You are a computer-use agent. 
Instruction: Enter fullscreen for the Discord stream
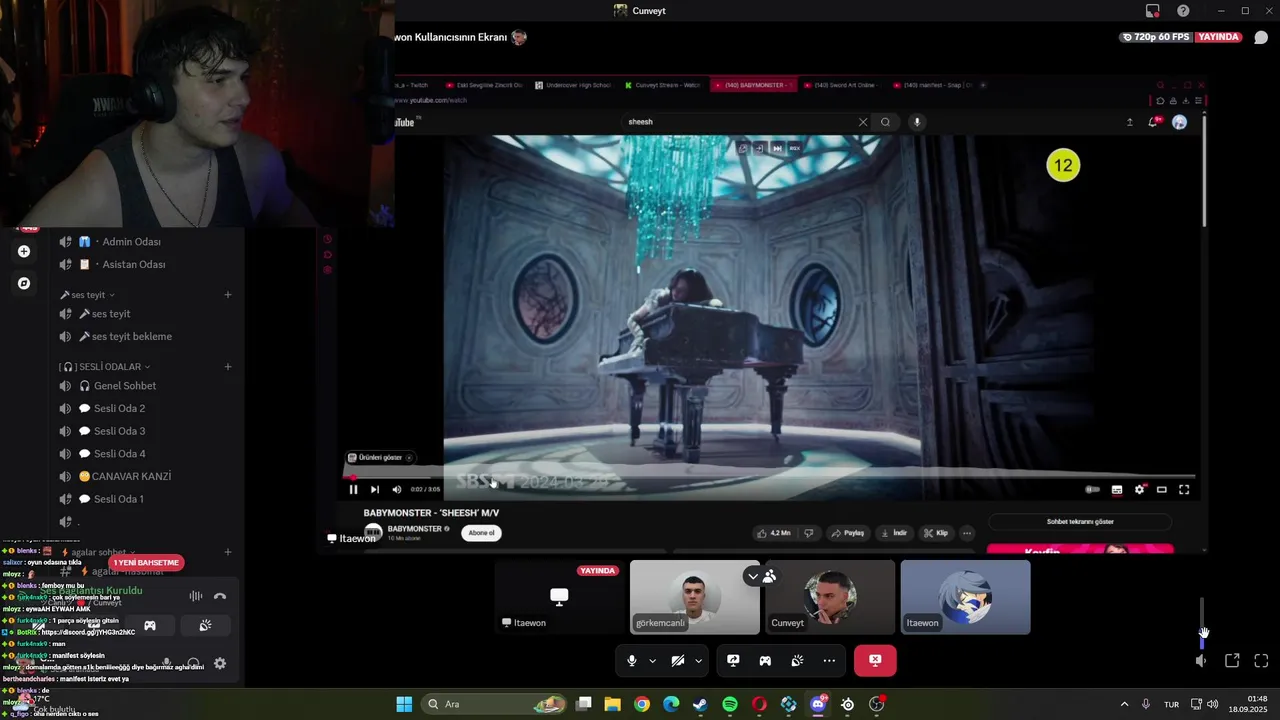[x=1261, y=660]
